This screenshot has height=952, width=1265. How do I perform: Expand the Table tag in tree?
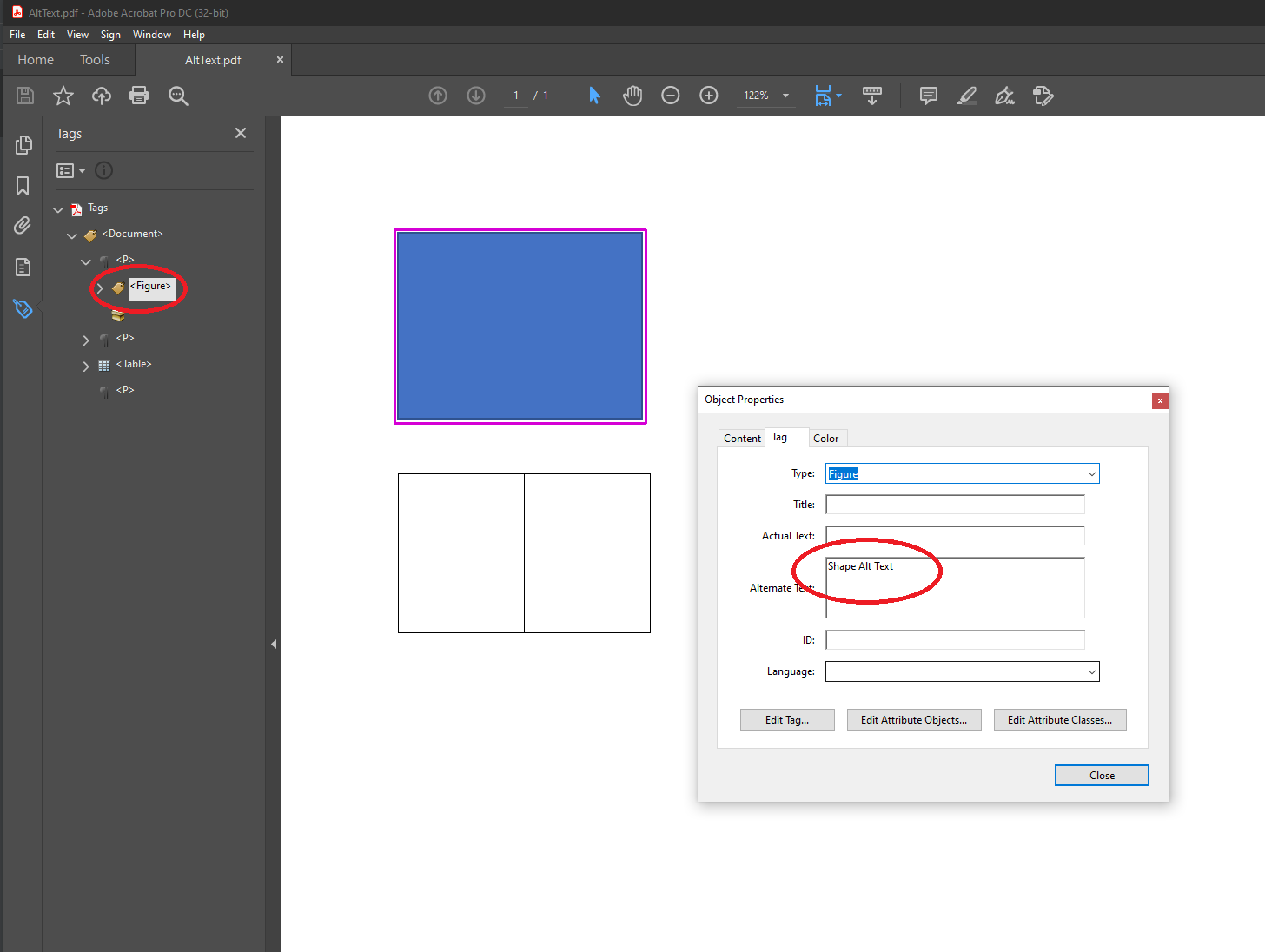[86, 366]
